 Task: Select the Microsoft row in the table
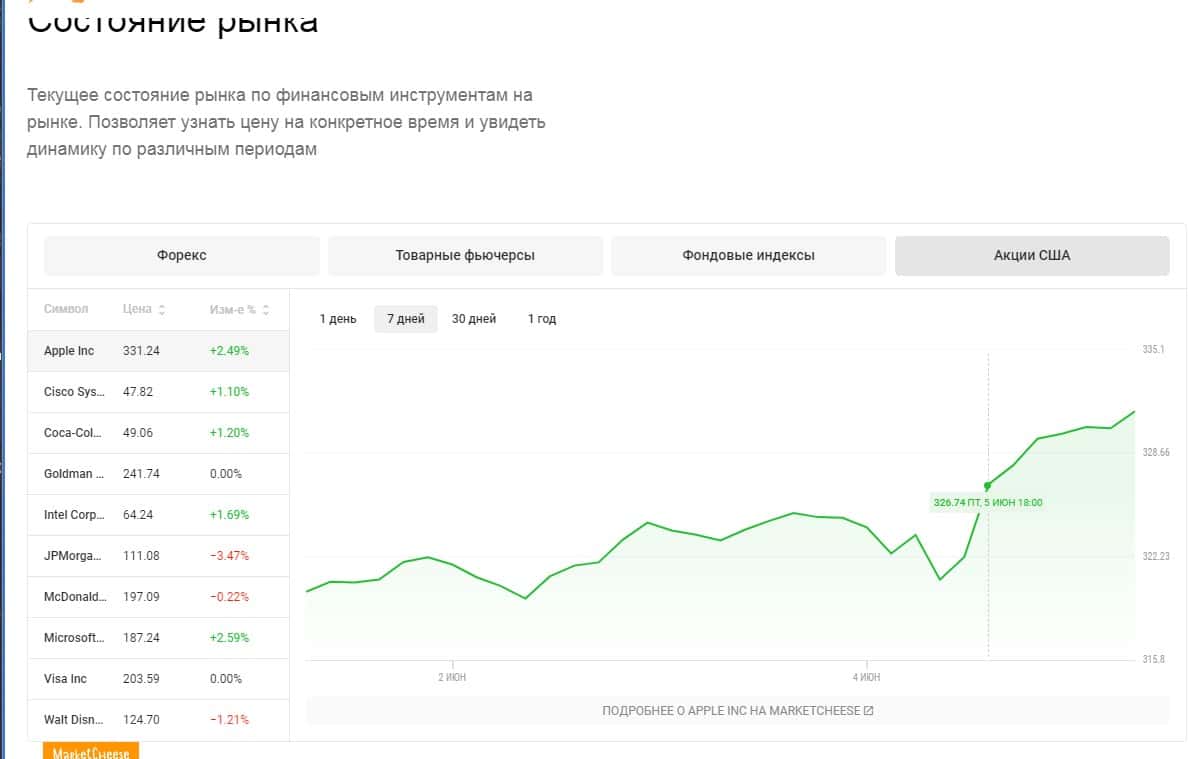click(x=158, y=637)
